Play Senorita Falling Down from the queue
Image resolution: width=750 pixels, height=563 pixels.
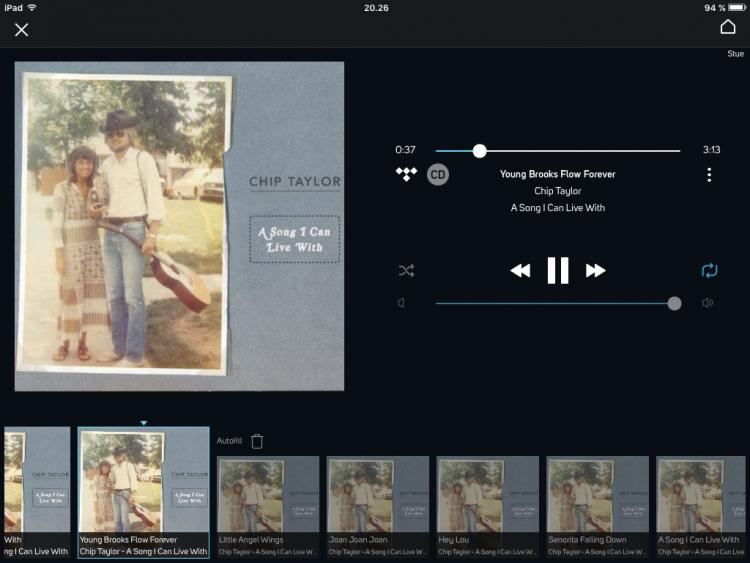click(597, 507)
